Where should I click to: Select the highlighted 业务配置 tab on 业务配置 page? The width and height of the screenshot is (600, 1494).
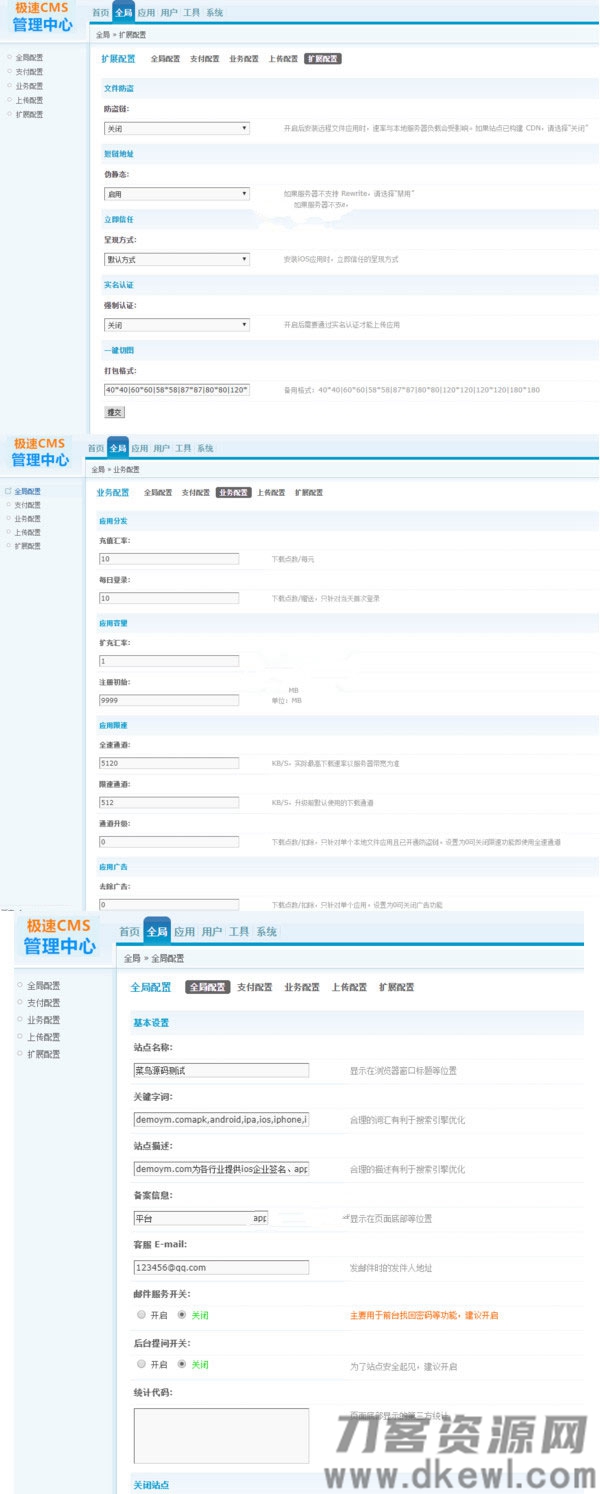coord(232,493)
